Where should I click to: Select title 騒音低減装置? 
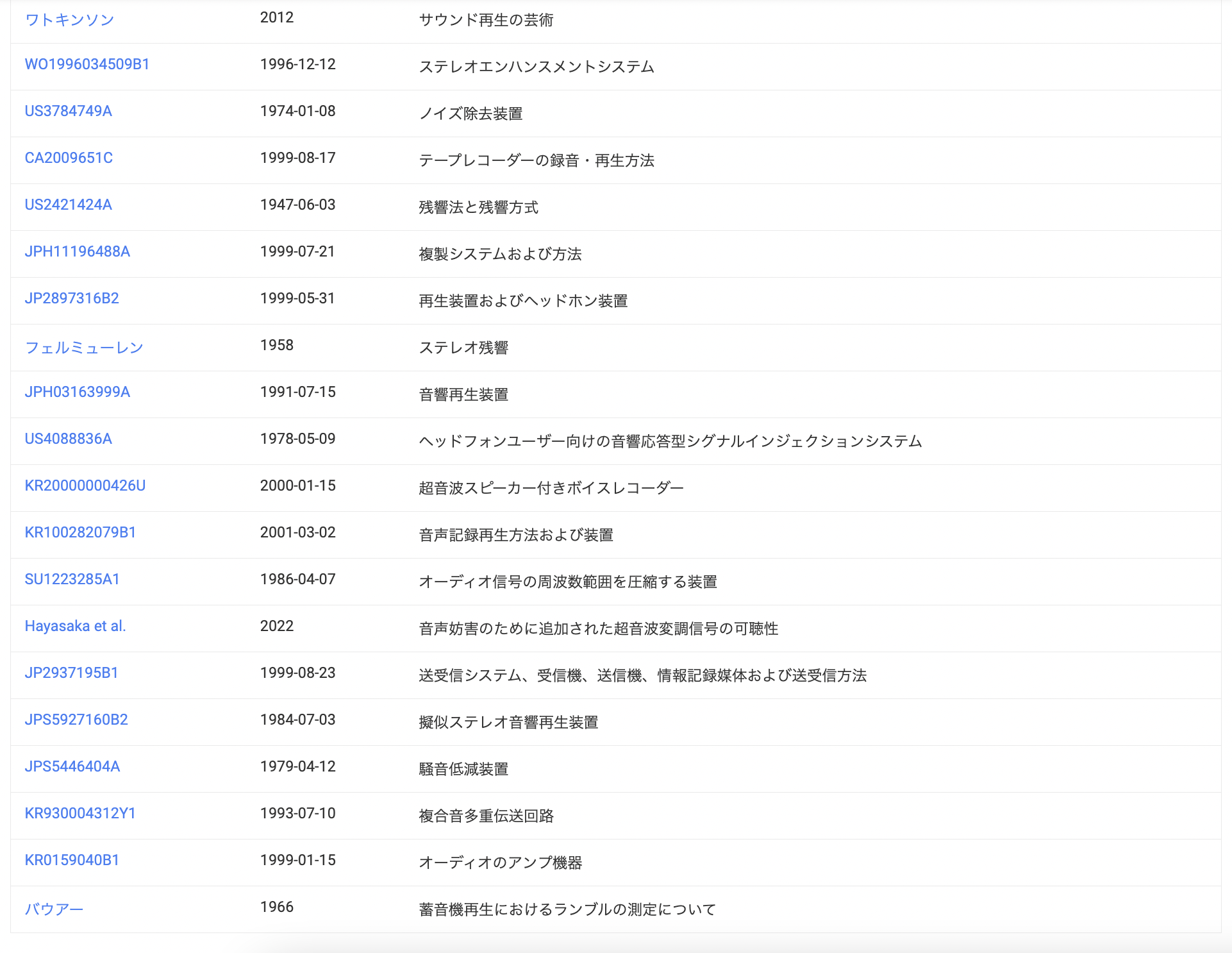click(463, 769)
